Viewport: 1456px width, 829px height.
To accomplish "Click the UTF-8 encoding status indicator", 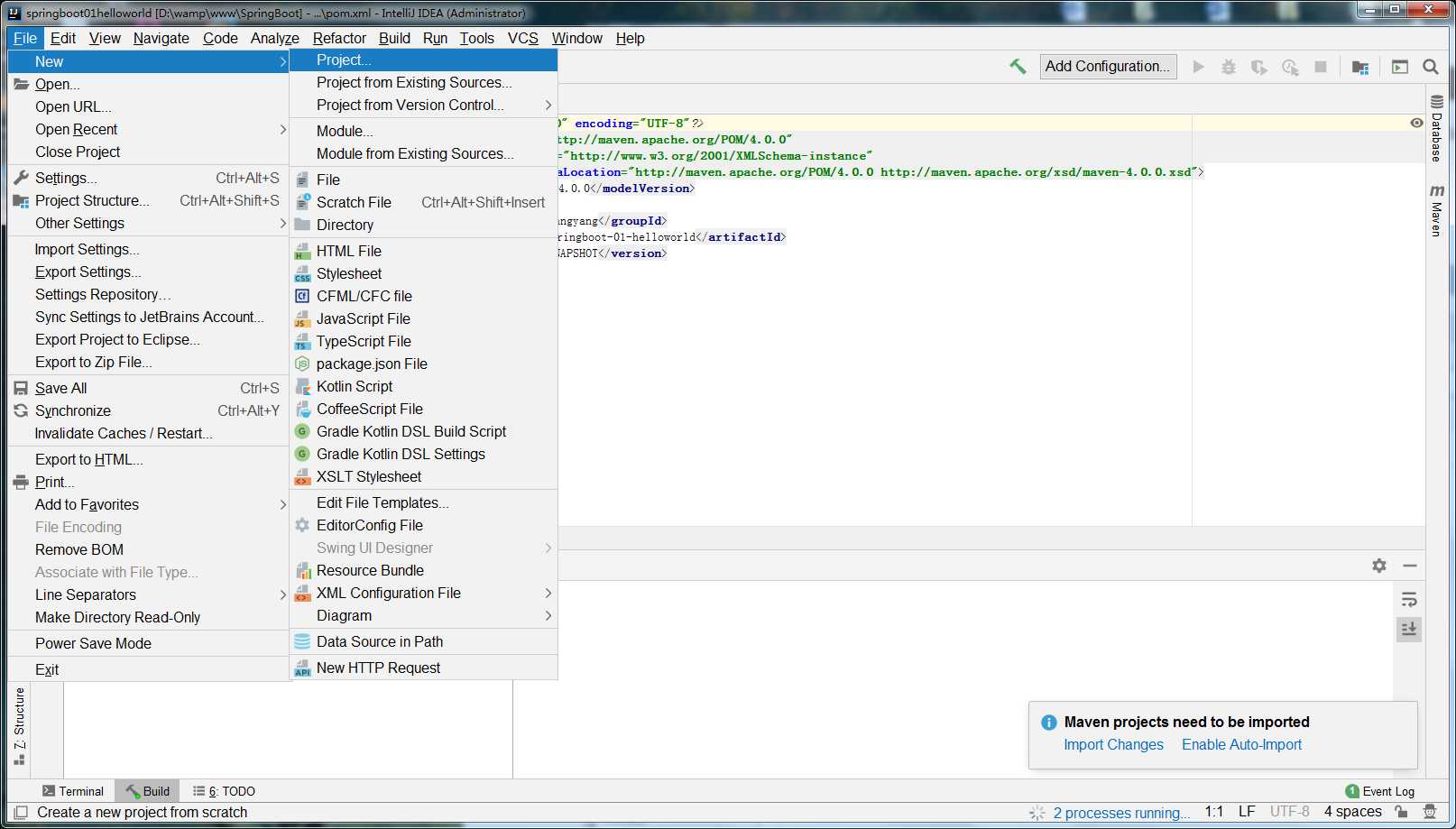I will [x=1290, y=812].
